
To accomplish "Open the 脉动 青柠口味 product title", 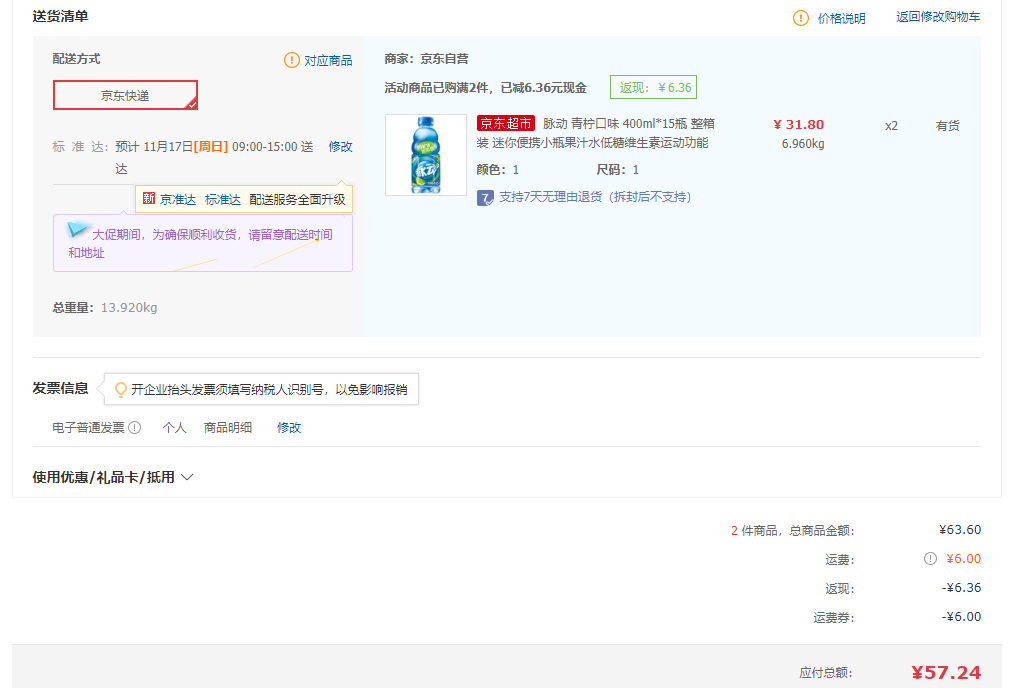I will pos(594,133).
